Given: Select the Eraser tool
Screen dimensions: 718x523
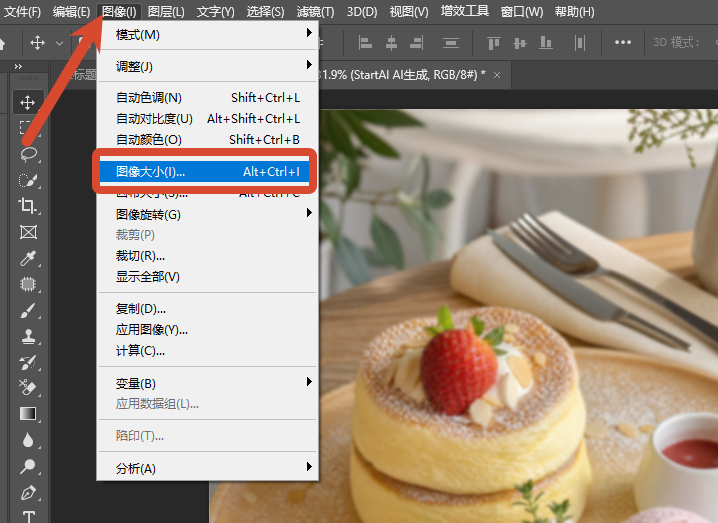Looking at the screenshot, I should pos(27,387).
